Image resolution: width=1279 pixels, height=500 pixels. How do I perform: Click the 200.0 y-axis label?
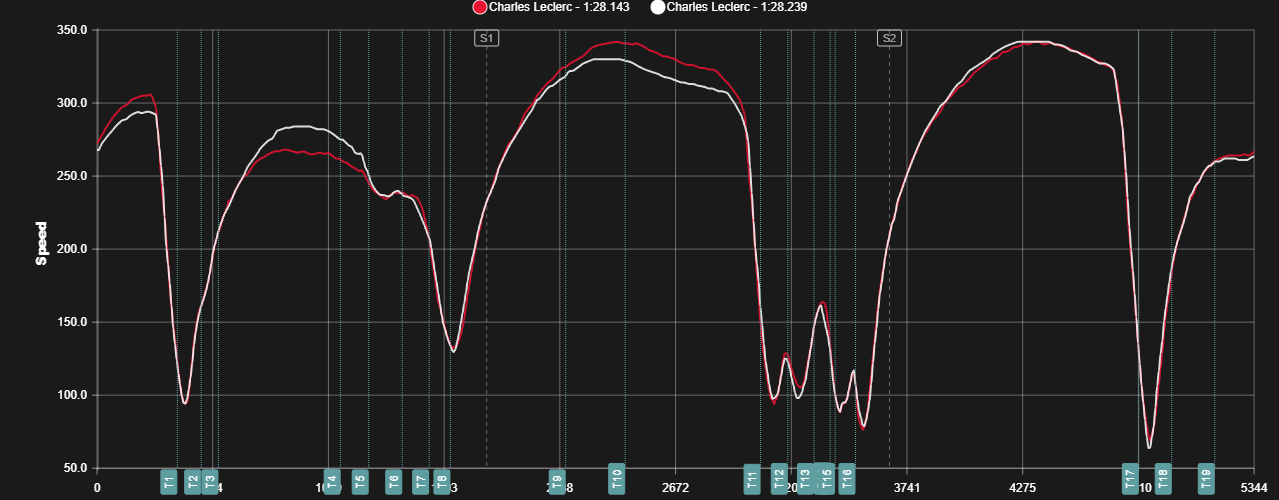pyautogui.click(x=73, y=249)
